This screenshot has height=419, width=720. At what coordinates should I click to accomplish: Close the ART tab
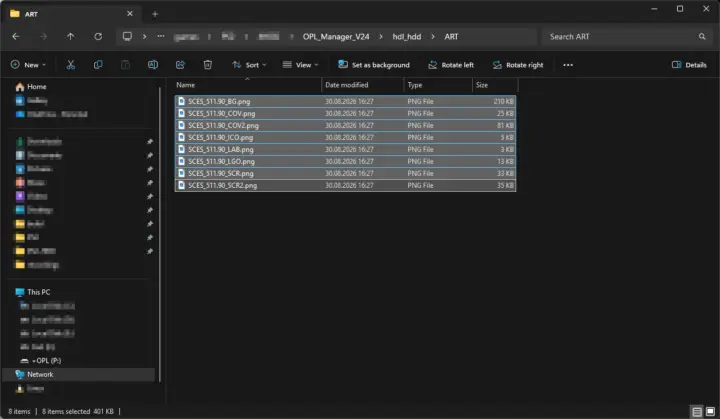[130, 14]
